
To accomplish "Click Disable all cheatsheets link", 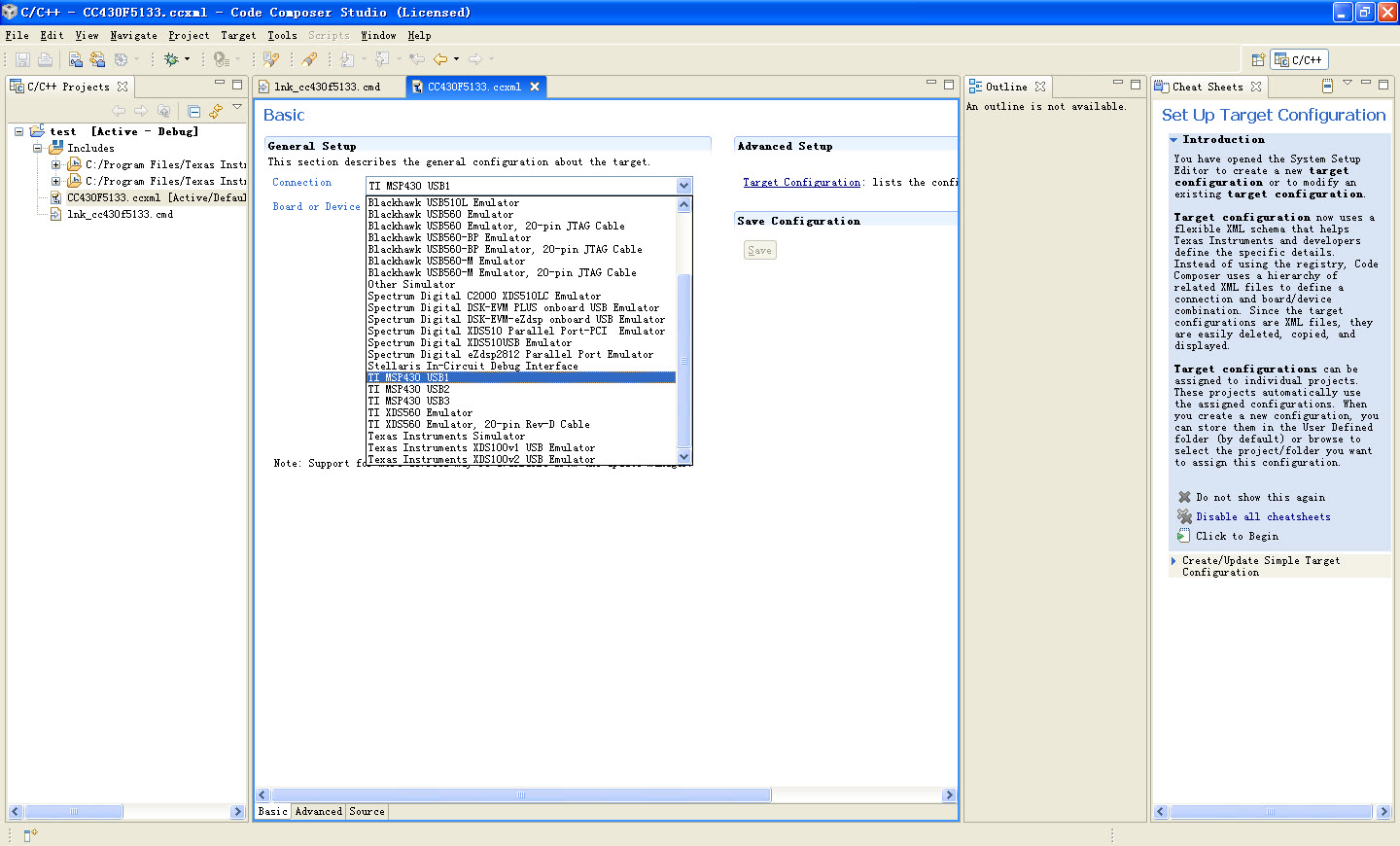I will 1263,516.
